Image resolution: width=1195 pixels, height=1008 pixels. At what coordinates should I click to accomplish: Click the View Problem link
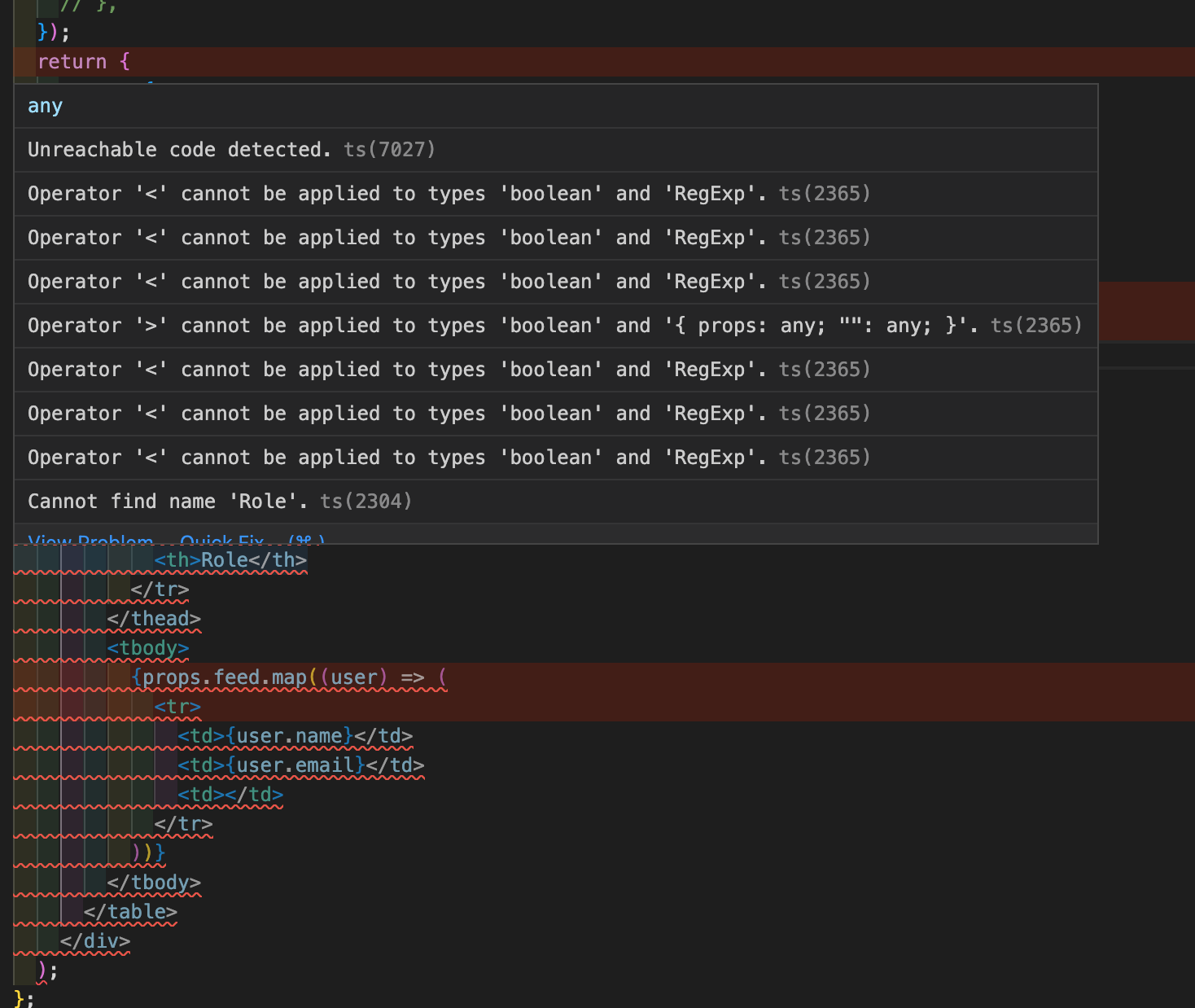coord(90,540)
